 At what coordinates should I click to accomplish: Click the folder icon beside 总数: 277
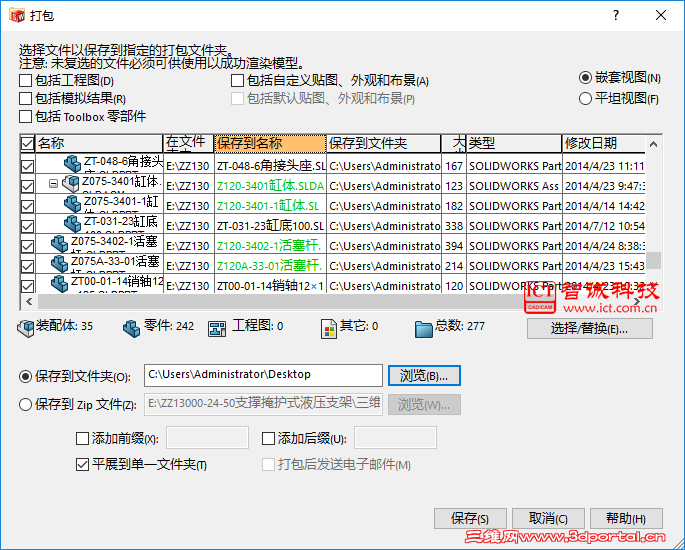pos(423,329)
